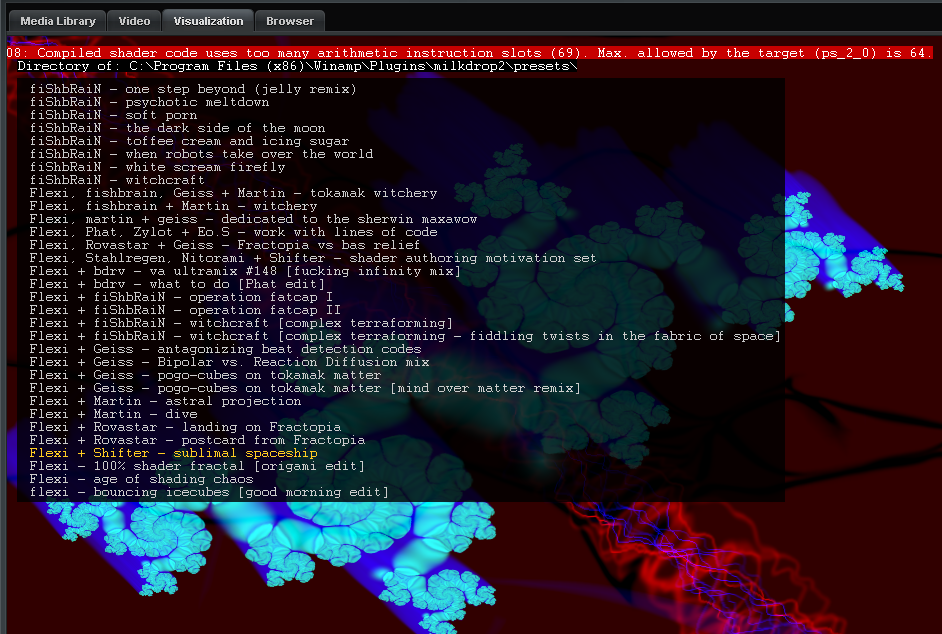Select 'witchcraft [complex terraforming]' preset
Viewport: 942px width, 634px height.
pos(241,323)
